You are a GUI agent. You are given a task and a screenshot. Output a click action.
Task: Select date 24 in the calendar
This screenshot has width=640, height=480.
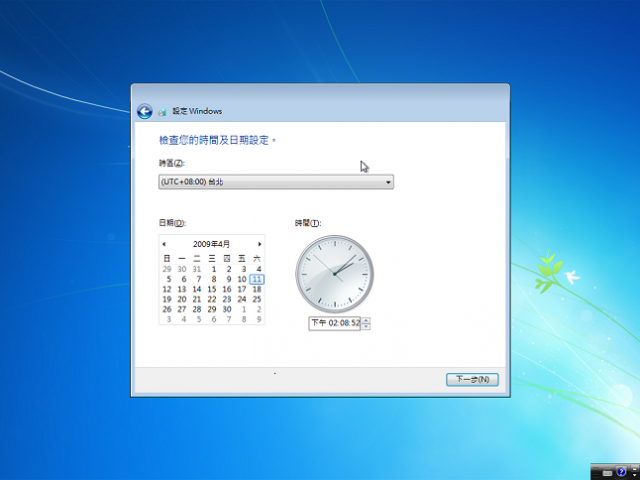coord(242,299)
